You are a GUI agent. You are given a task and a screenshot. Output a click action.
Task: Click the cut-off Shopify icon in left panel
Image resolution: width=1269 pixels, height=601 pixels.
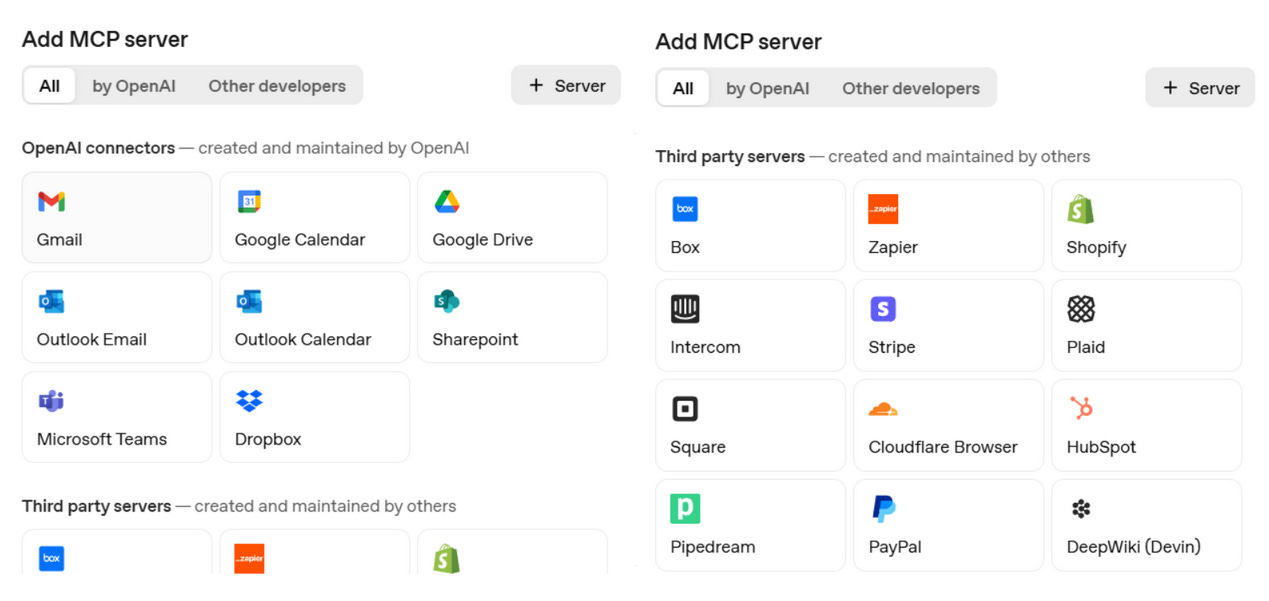pyautogui.click(x=447, y=559)
